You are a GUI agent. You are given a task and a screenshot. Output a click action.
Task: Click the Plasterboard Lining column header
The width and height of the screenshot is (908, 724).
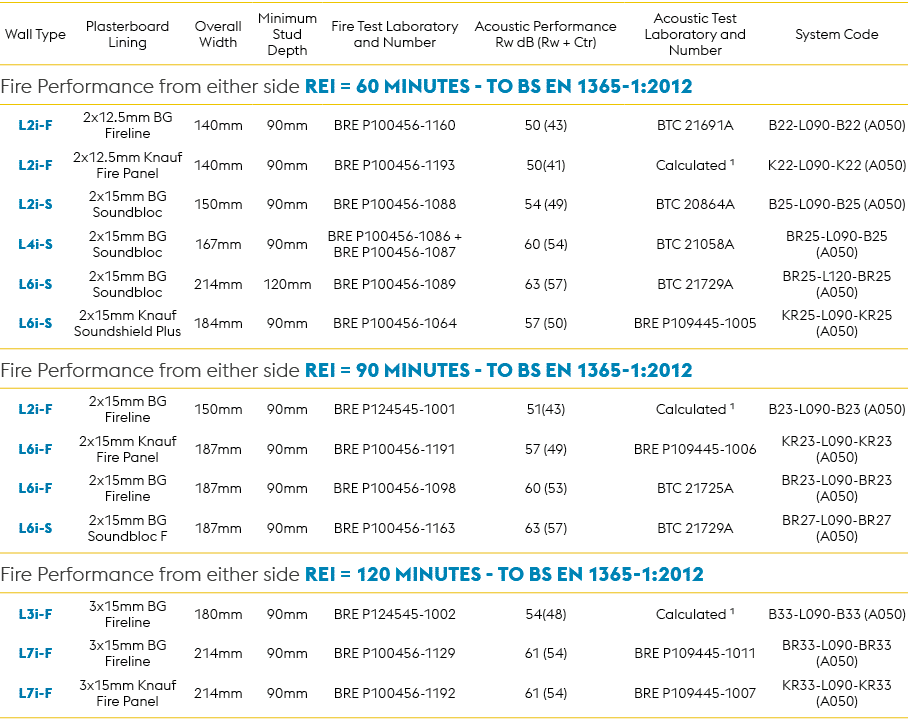click(x=127, y=34)
